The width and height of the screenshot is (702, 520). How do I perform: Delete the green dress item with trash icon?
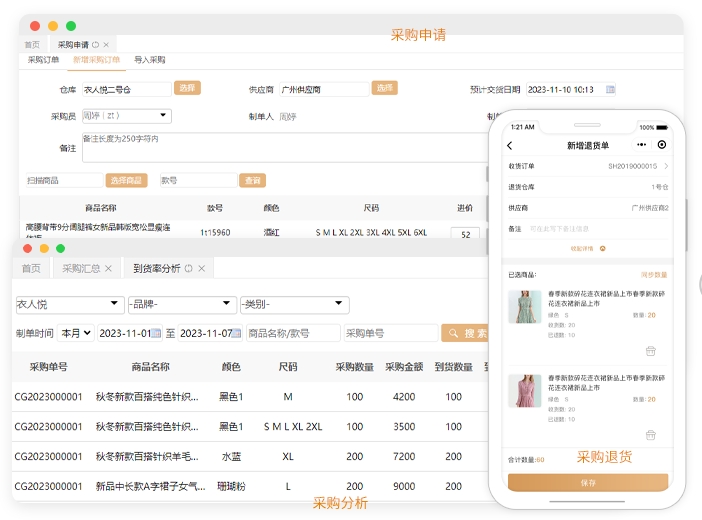(651, 351)
